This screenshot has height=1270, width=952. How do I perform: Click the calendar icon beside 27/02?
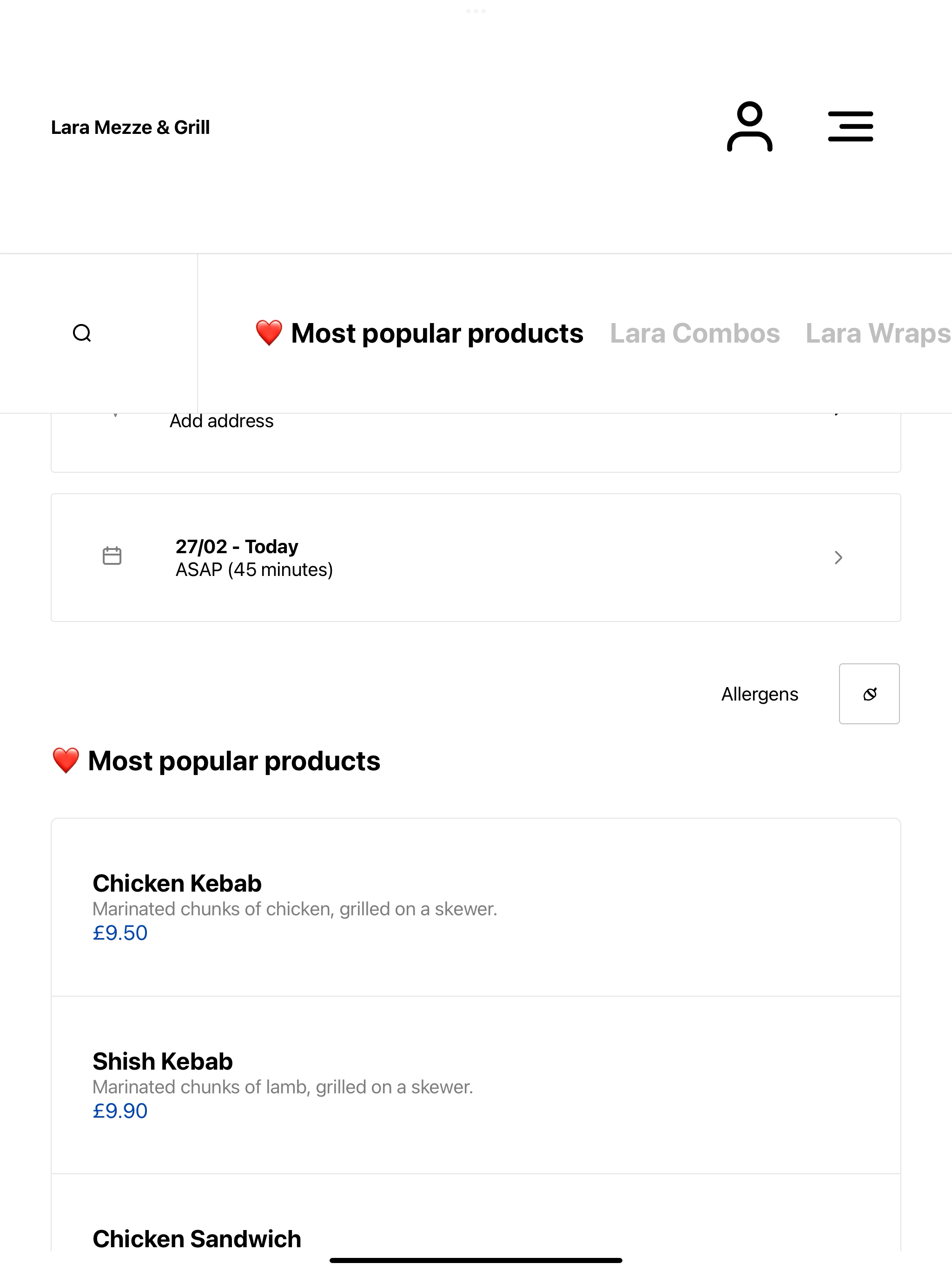tap(112, 556)
